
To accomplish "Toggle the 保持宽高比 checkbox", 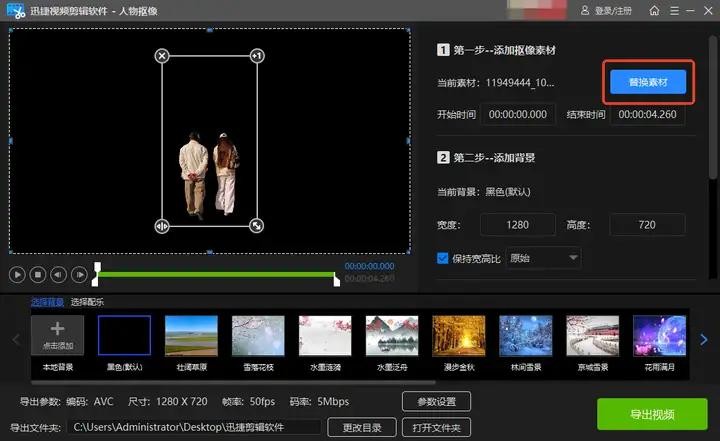I will point(443,258).
